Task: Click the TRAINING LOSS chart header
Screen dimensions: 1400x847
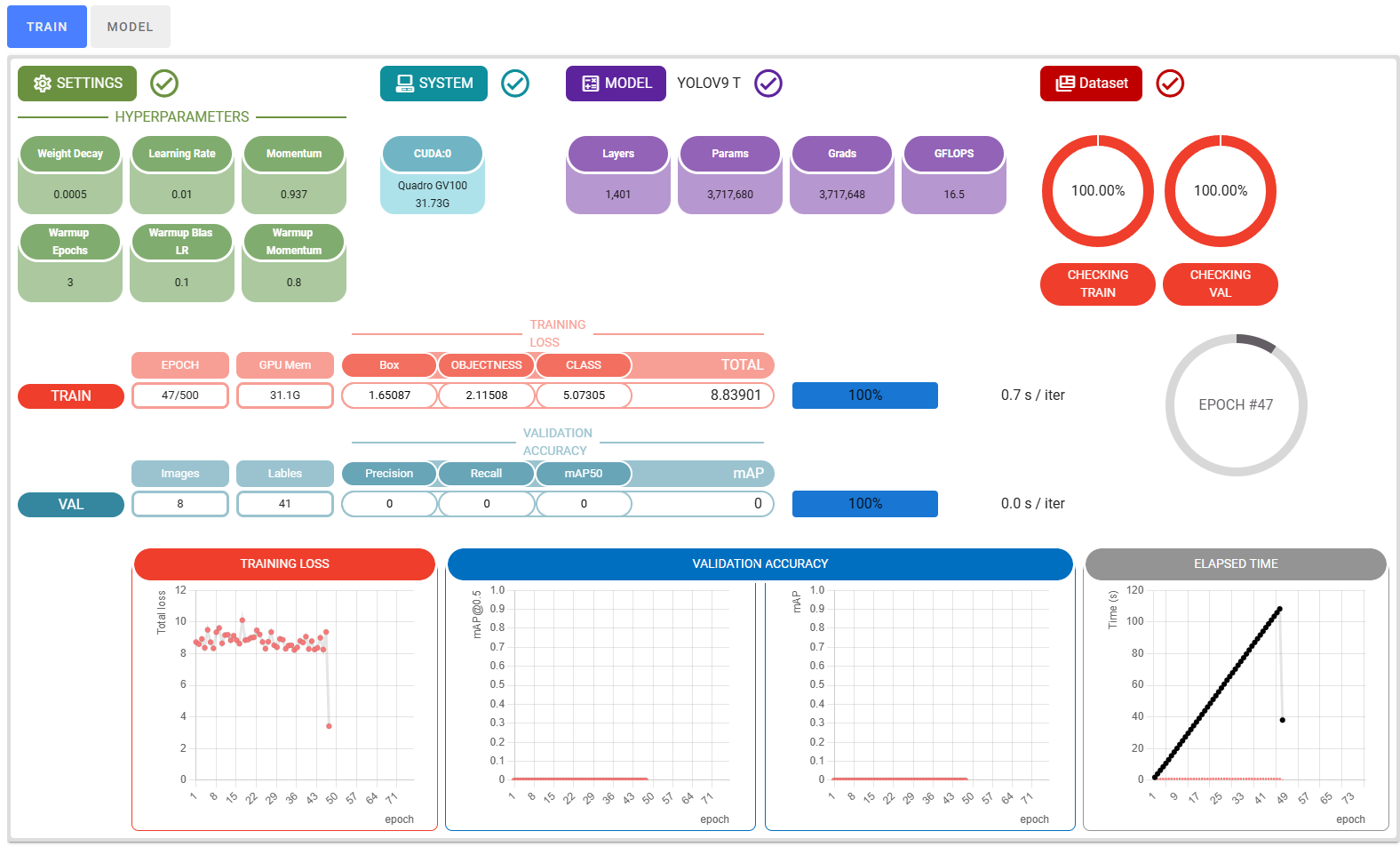Action: 284,564
